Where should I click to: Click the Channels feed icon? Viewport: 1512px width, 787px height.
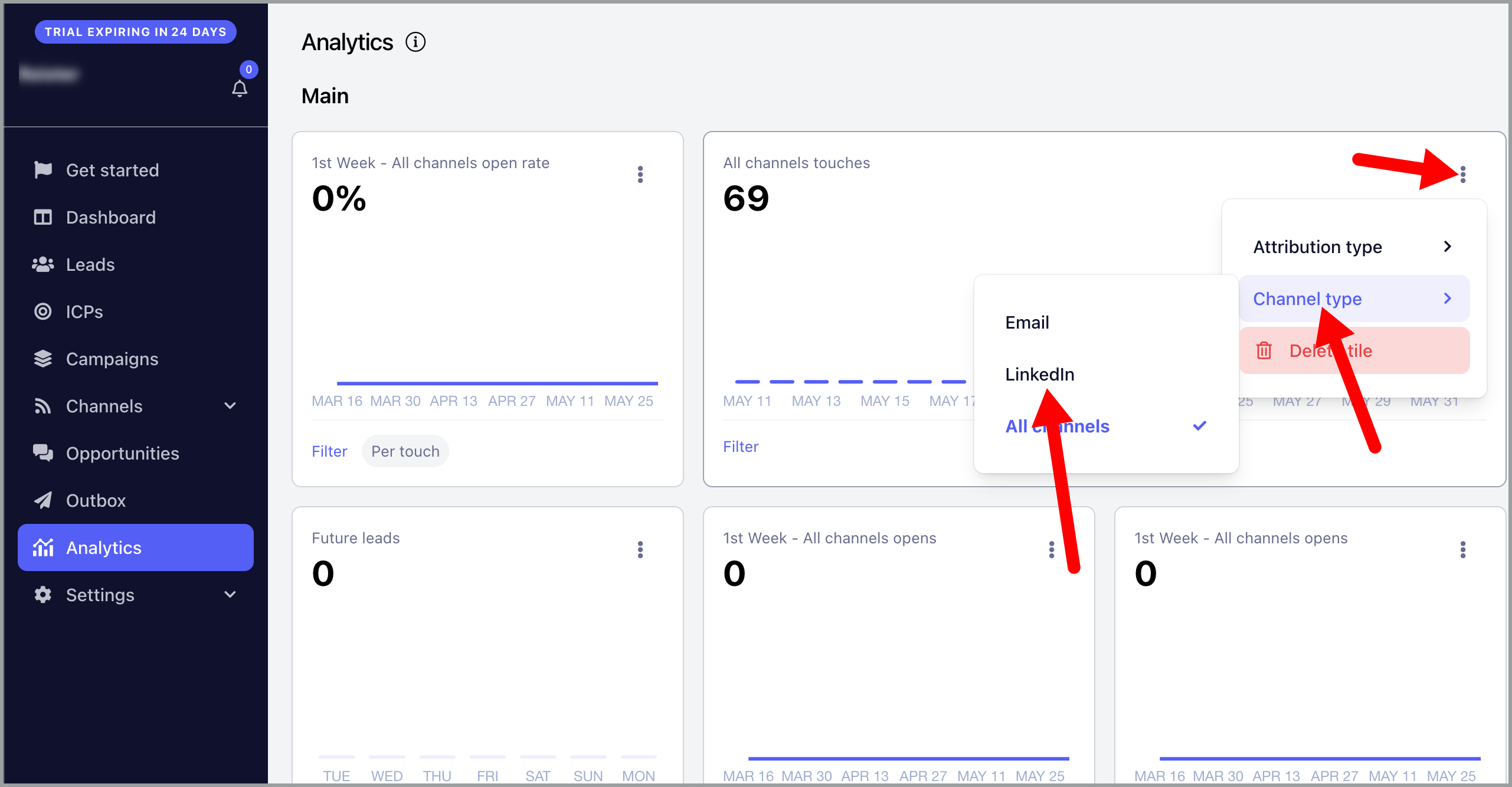point(43,406)
